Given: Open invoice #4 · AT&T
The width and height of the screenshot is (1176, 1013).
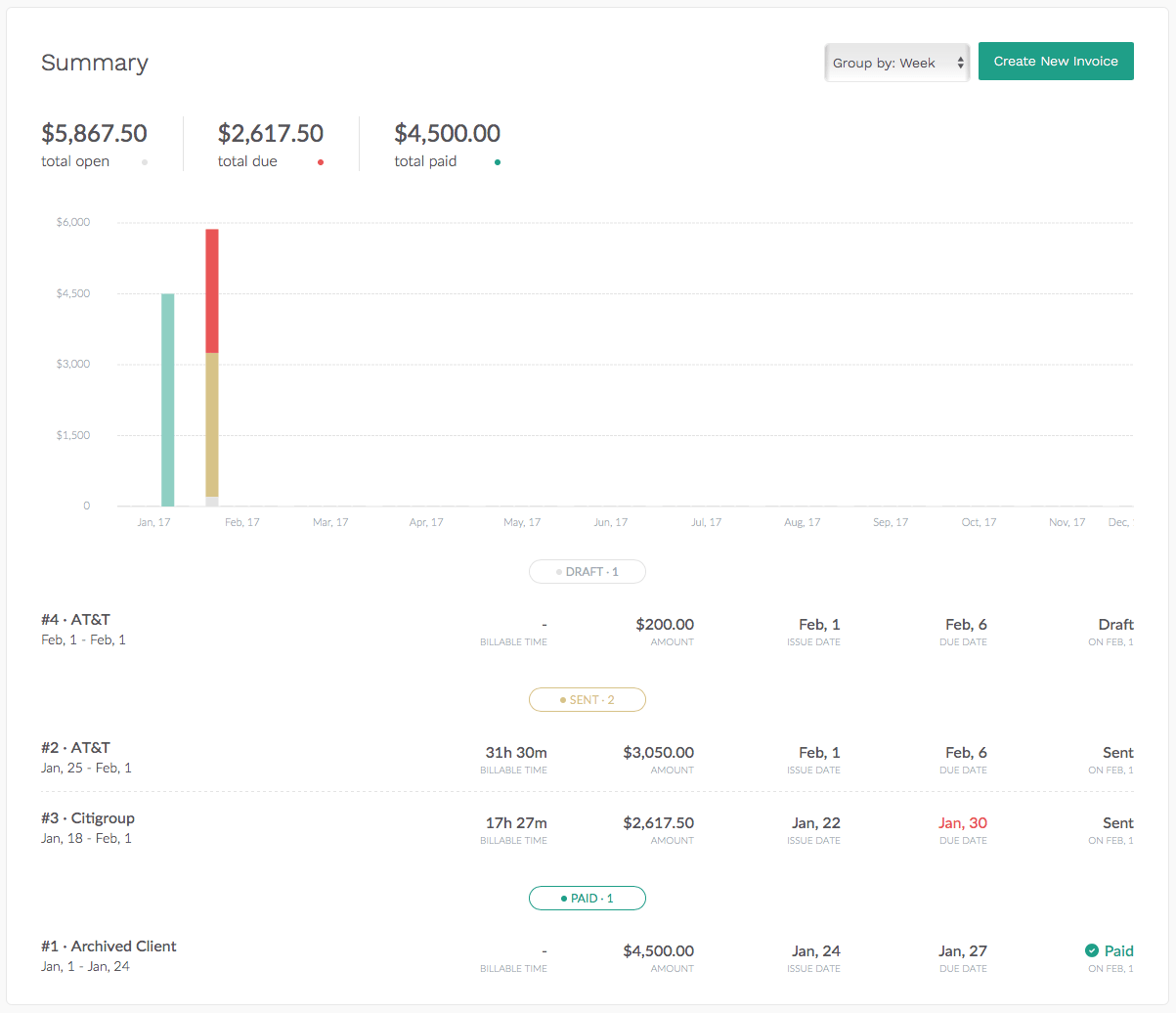Looking at the screenshot, I should (x=75, y=620).
